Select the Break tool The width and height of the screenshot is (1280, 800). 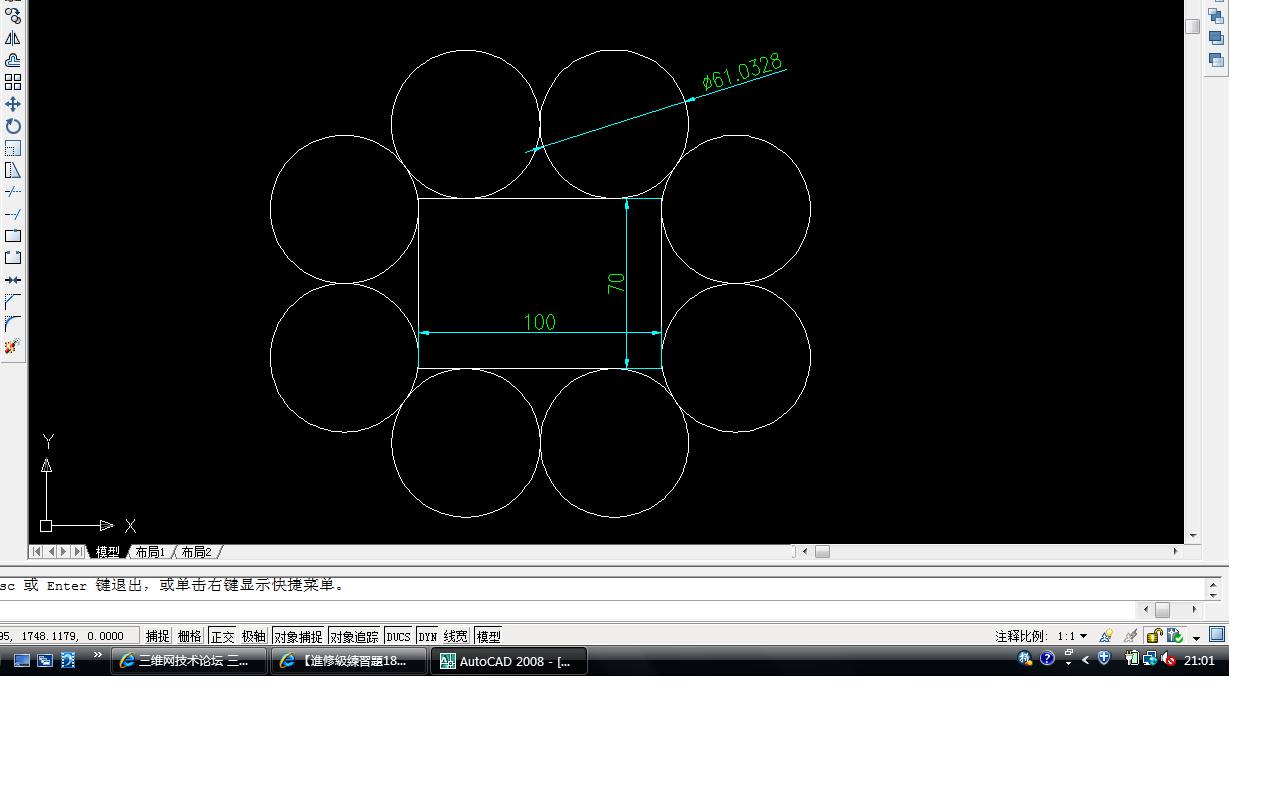coord(13,258)
